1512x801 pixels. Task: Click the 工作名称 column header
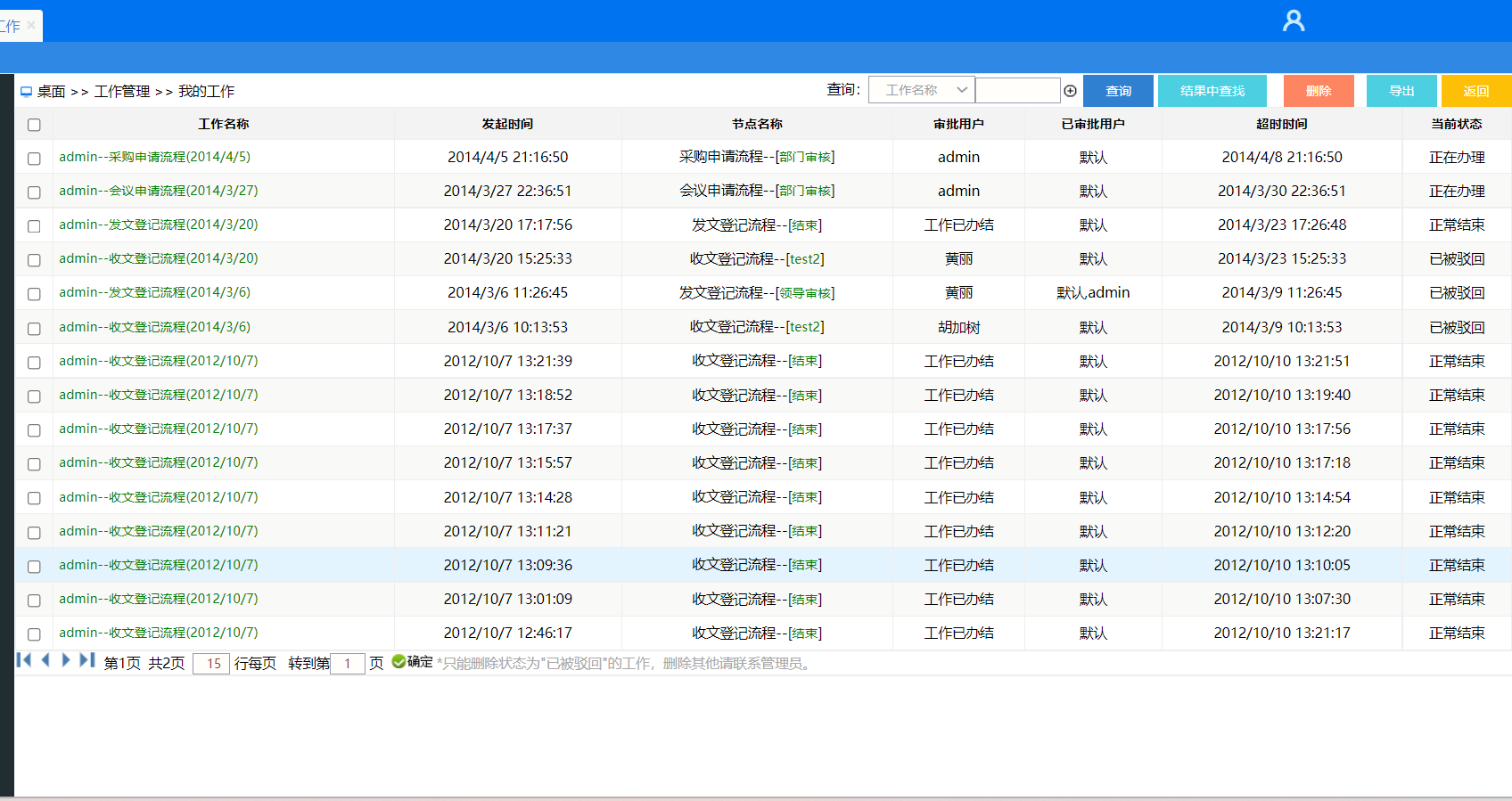(224, 124)
